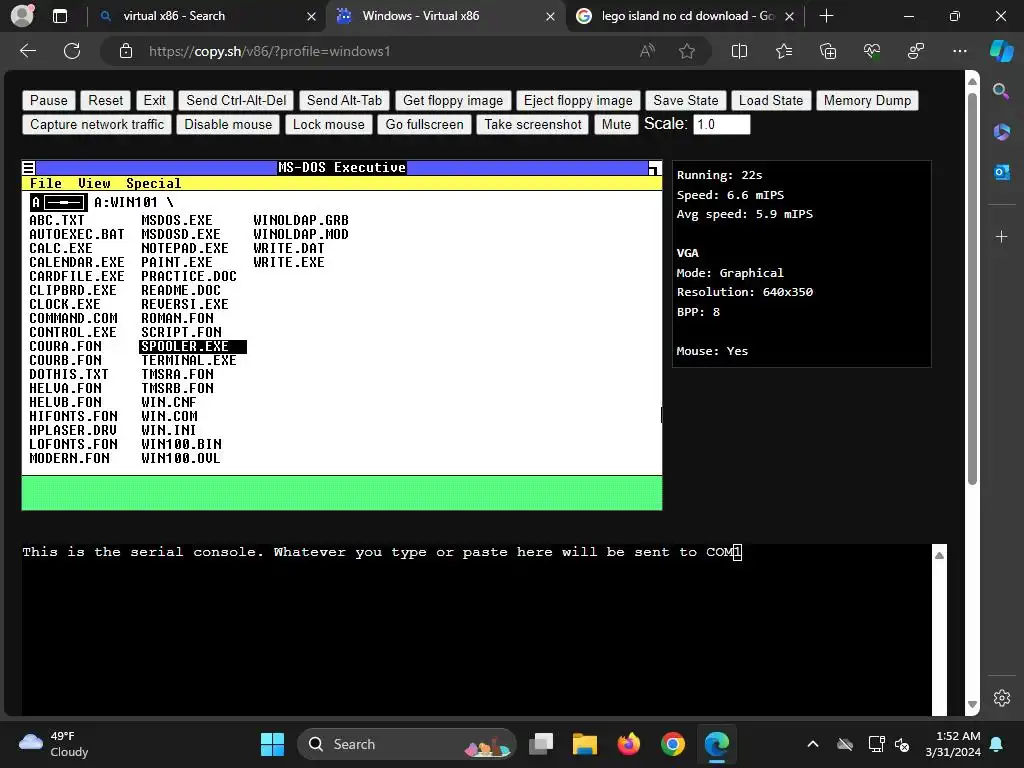Click the serial console text area

(x=477, y=630)
